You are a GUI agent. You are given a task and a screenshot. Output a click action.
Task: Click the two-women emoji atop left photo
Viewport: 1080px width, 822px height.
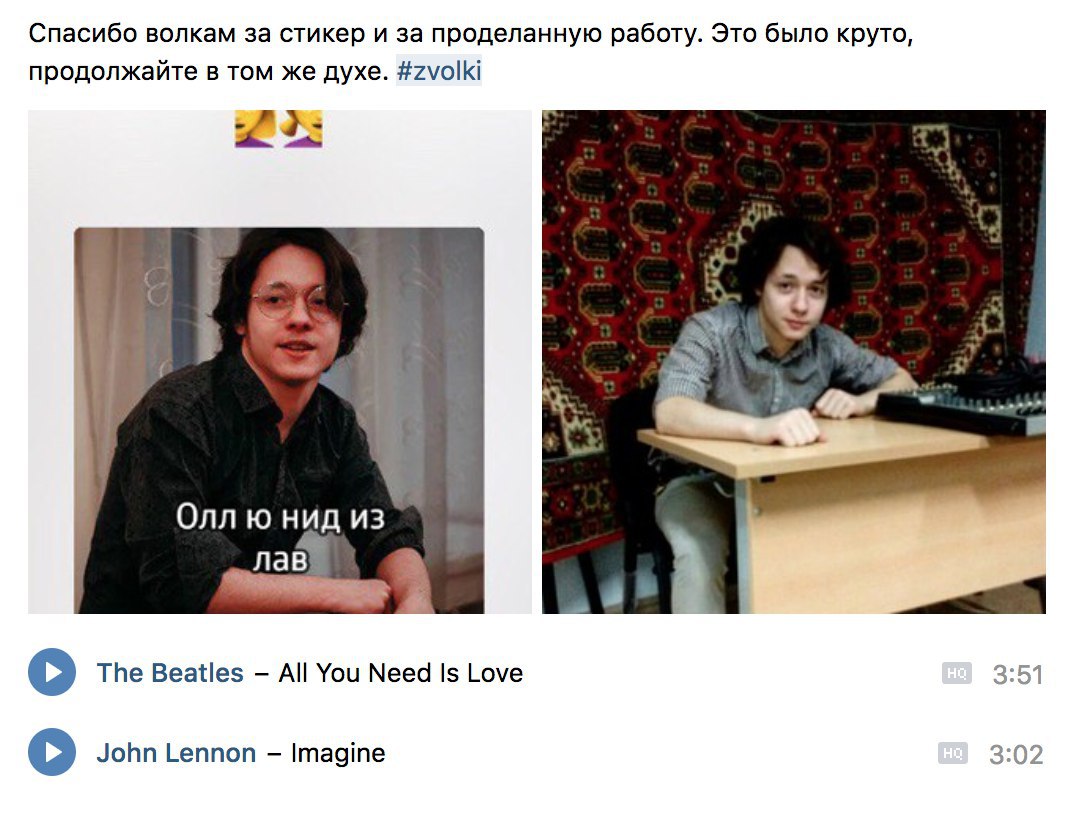tap(278, 128)
